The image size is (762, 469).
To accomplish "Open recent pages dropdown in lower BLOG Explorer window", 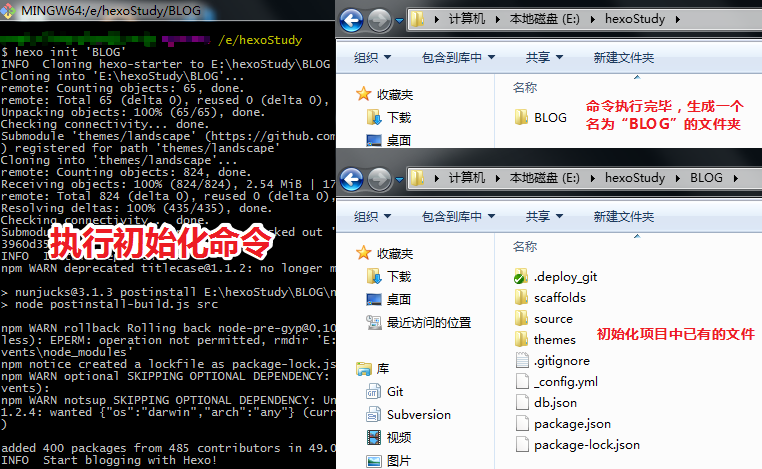I will (x=399, y=180).
